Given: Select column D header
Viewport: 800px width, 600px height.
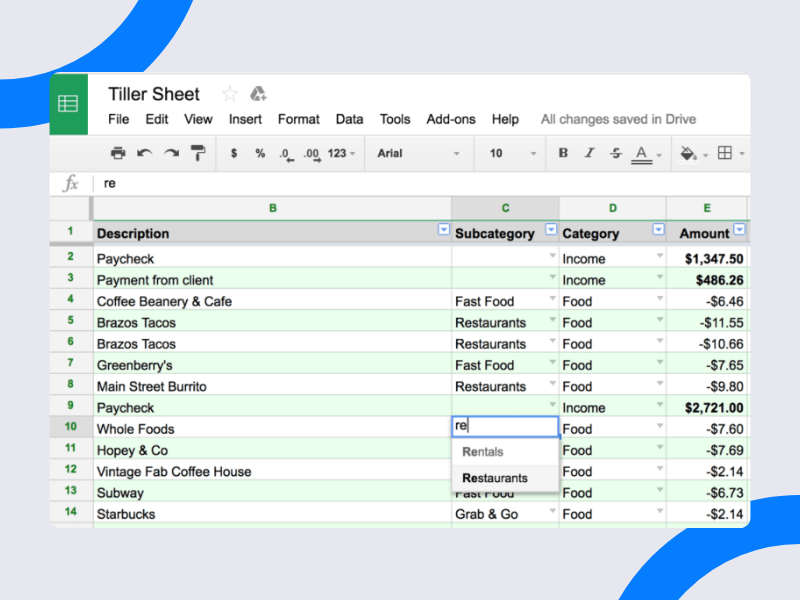Looking at the screenshot, I should click(613, 208).
